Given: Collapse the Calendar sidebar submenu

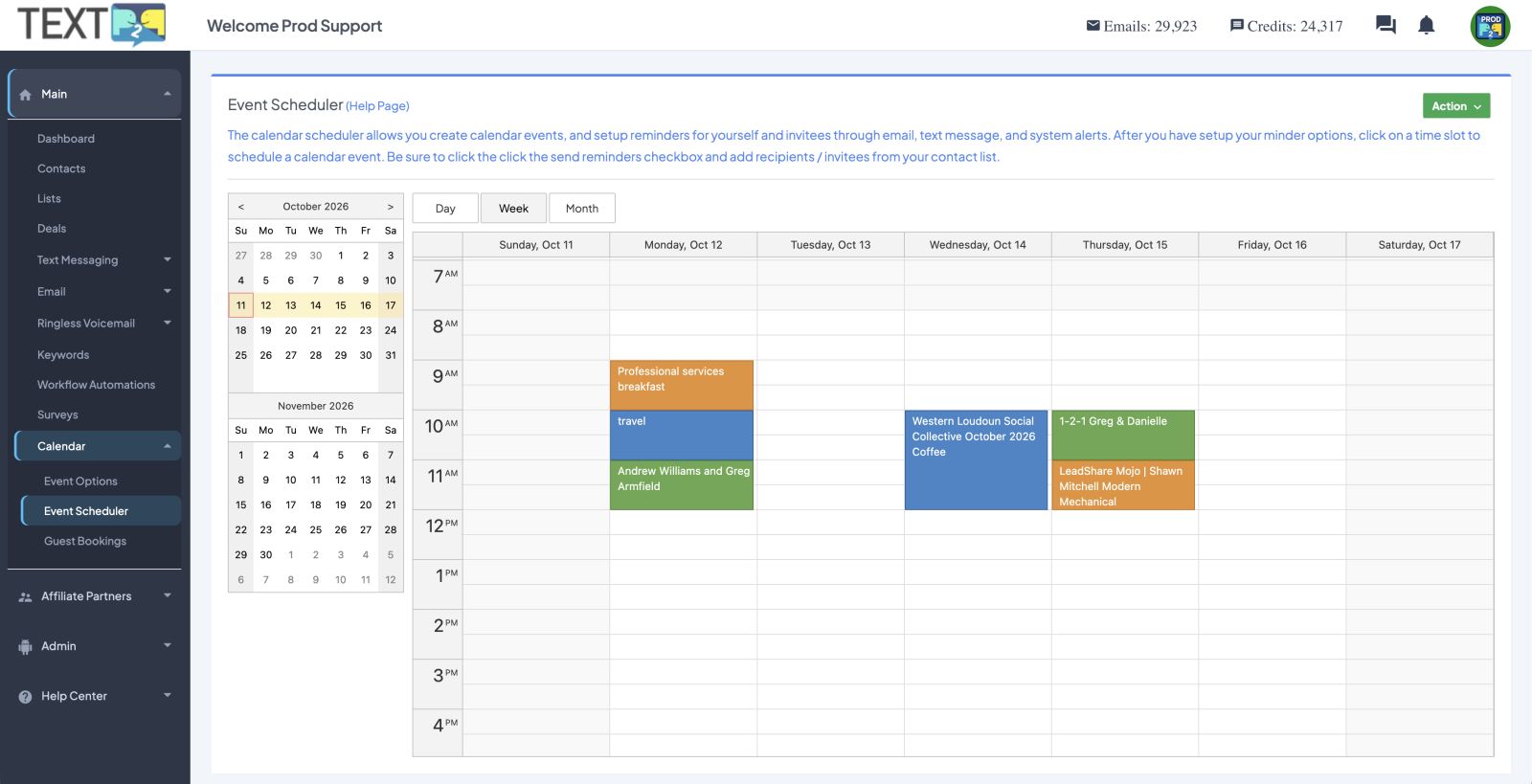Looking at the screenshot, I should (167, 446).
